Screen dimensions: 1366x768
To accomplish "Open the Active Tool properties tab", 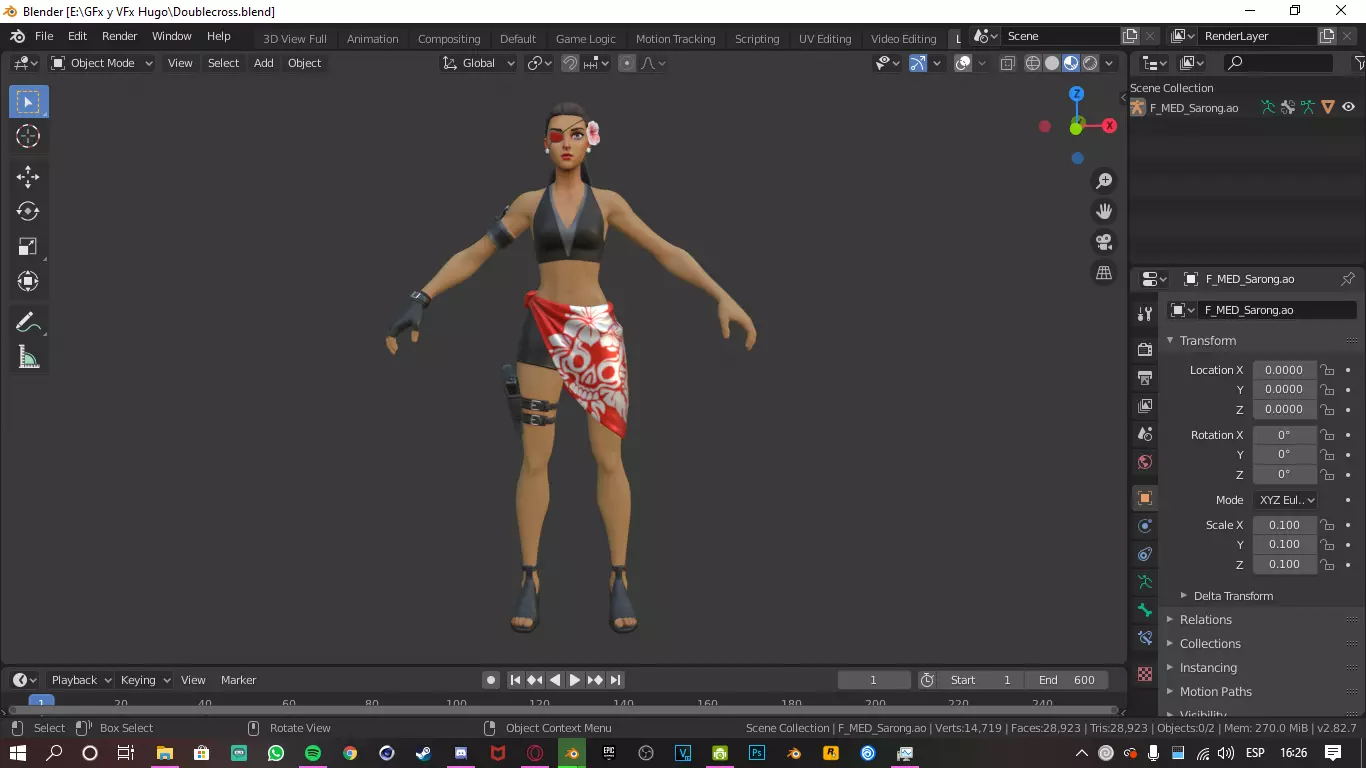I will point(1145,314).
